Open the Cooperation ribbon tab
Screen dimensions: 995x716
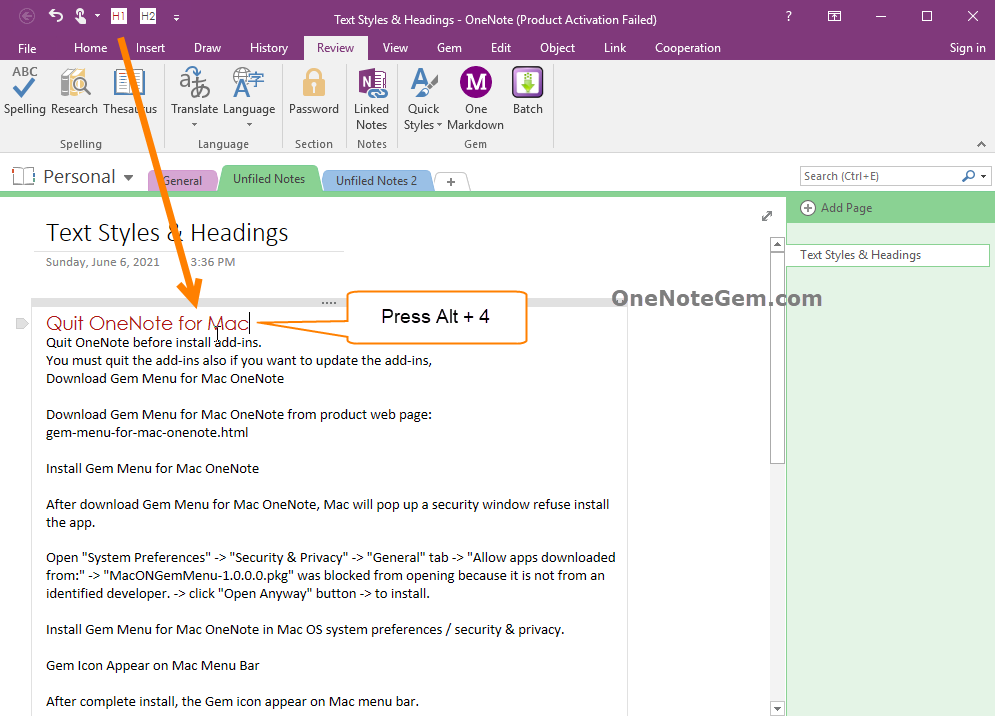pos(688,48)
